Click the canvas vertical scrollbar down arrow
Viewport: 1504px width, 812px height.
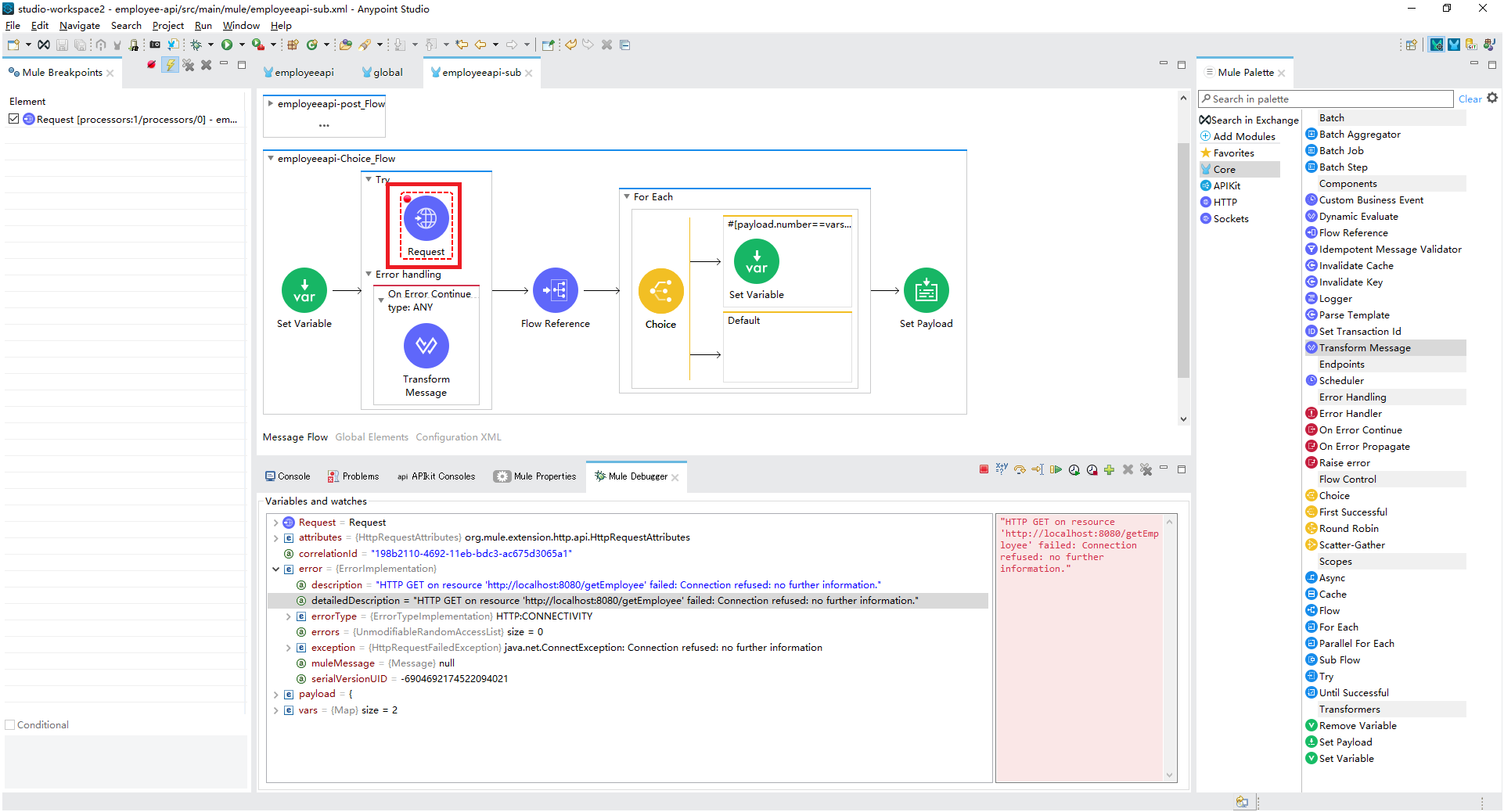tap(1183, 419)
